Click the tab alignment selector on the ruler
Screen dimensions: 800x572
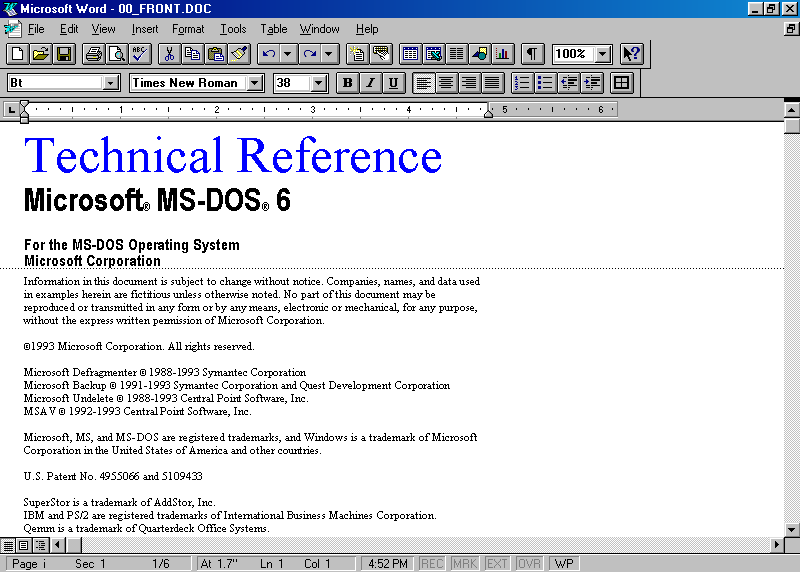pyautogui.click(x=11, y=110)
